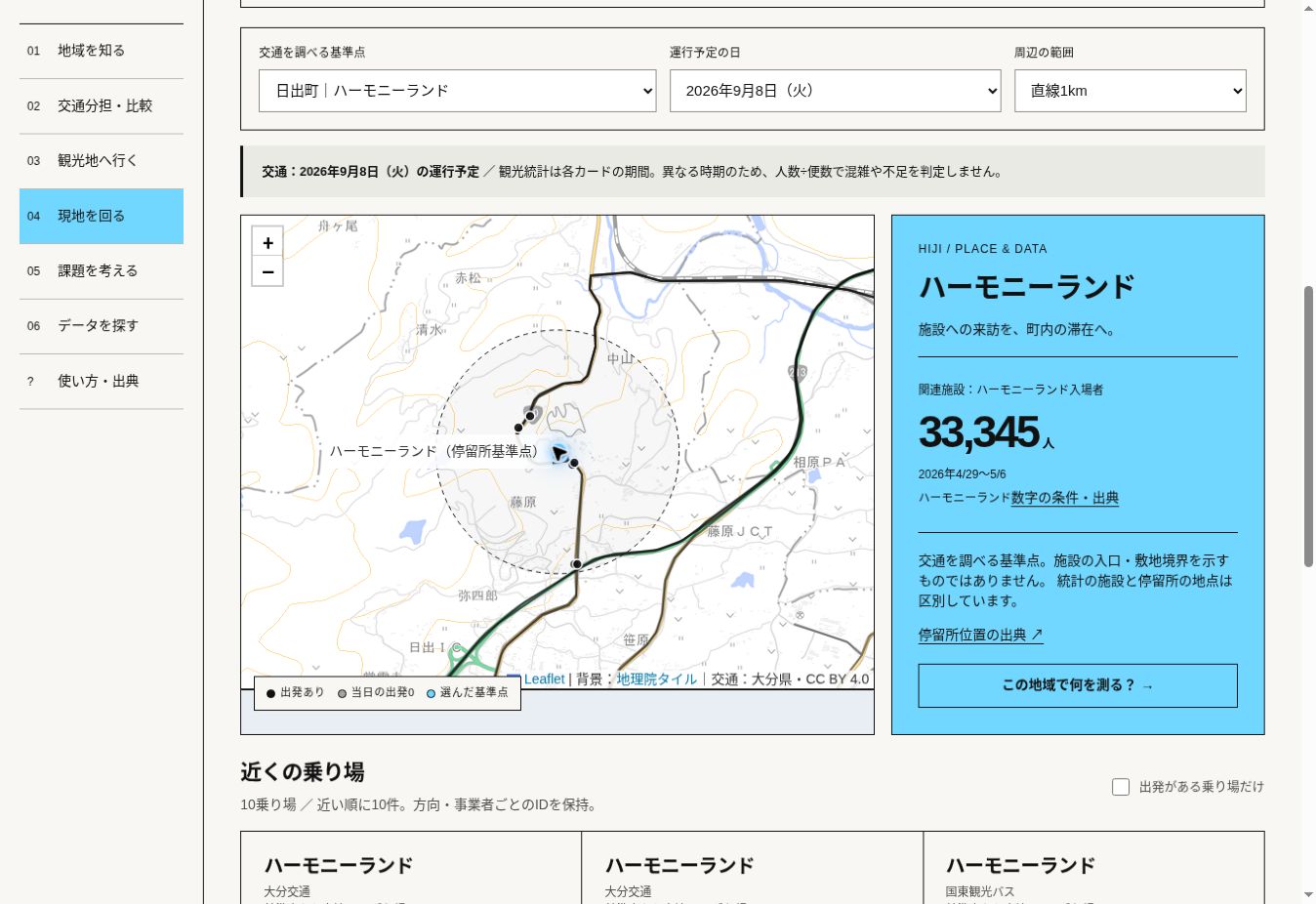The image size is (1316, 904).
Task: Click the この地域で何を測る？ button
Action: [x=1078, y=685]
